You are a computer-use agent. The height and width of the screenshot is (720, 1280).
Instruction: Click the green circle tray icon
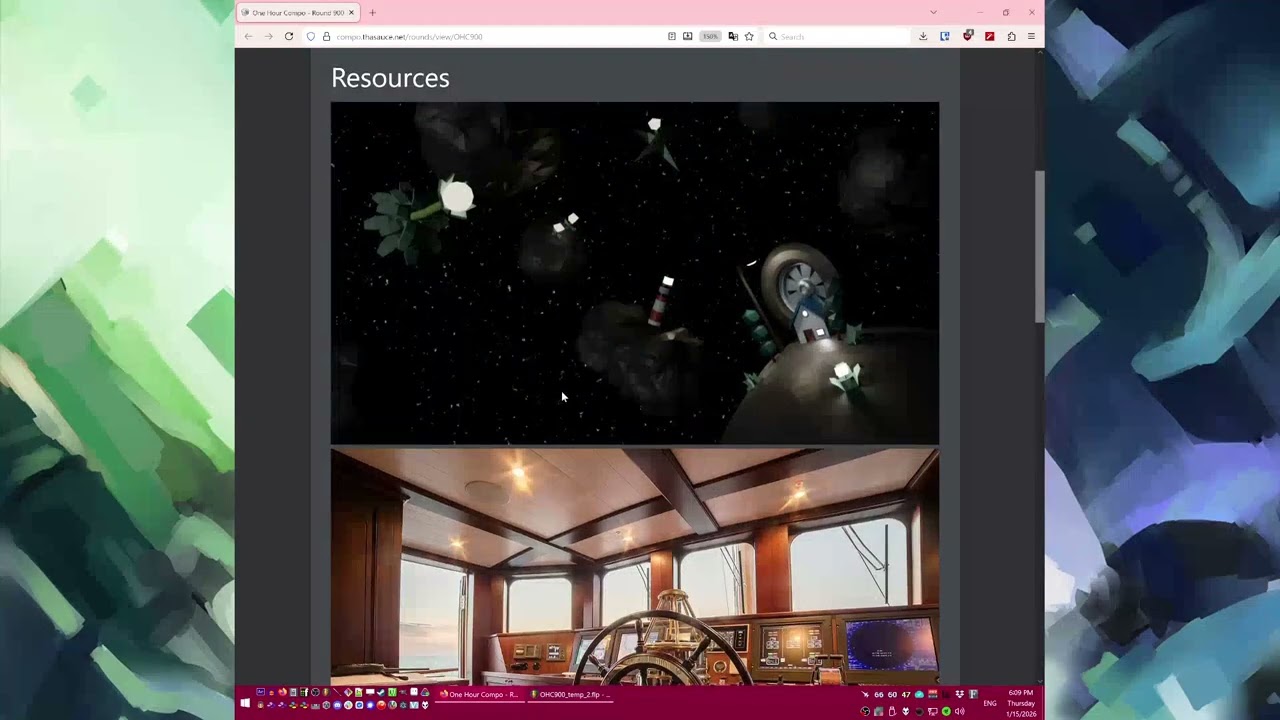[946, 711]
